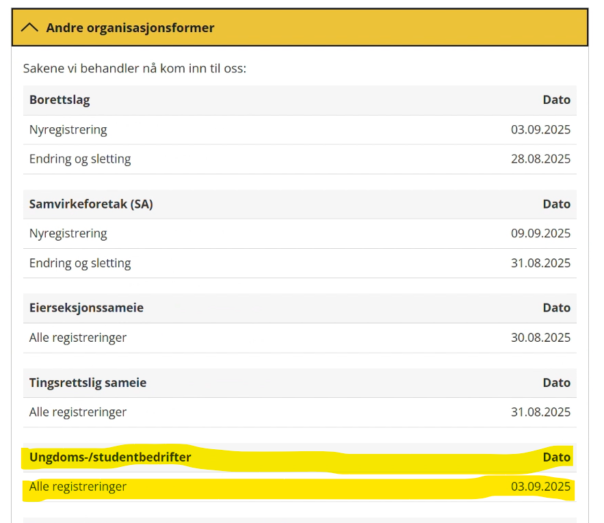The image size is (604, 523).
Task: Click Dato column header in Tingsrettslig sameie table
Action: pos(557,383)
